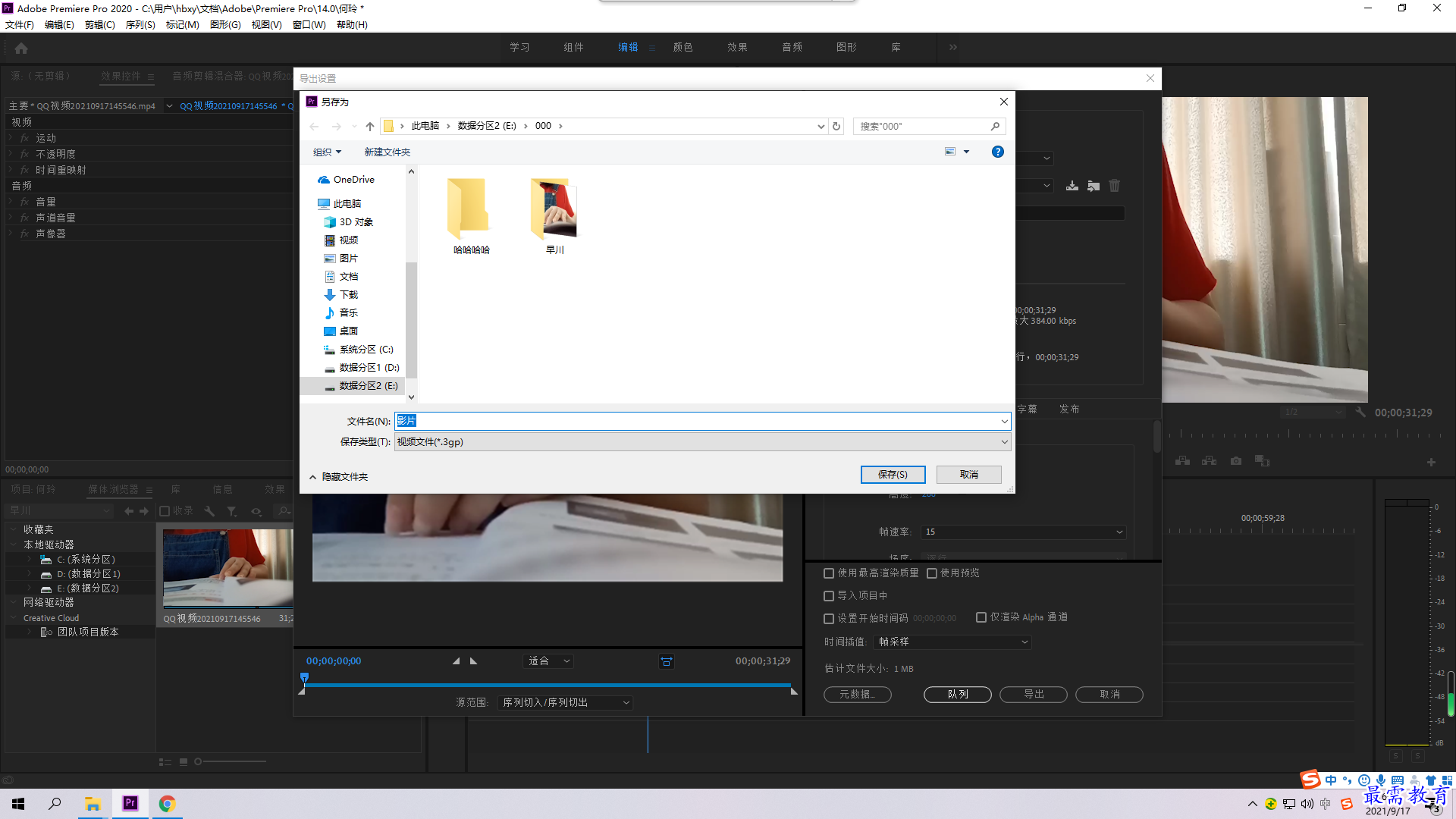Select the 哈哈哈哈 folder
Screen dimensions: 1456x819
[x=471, y=216]
